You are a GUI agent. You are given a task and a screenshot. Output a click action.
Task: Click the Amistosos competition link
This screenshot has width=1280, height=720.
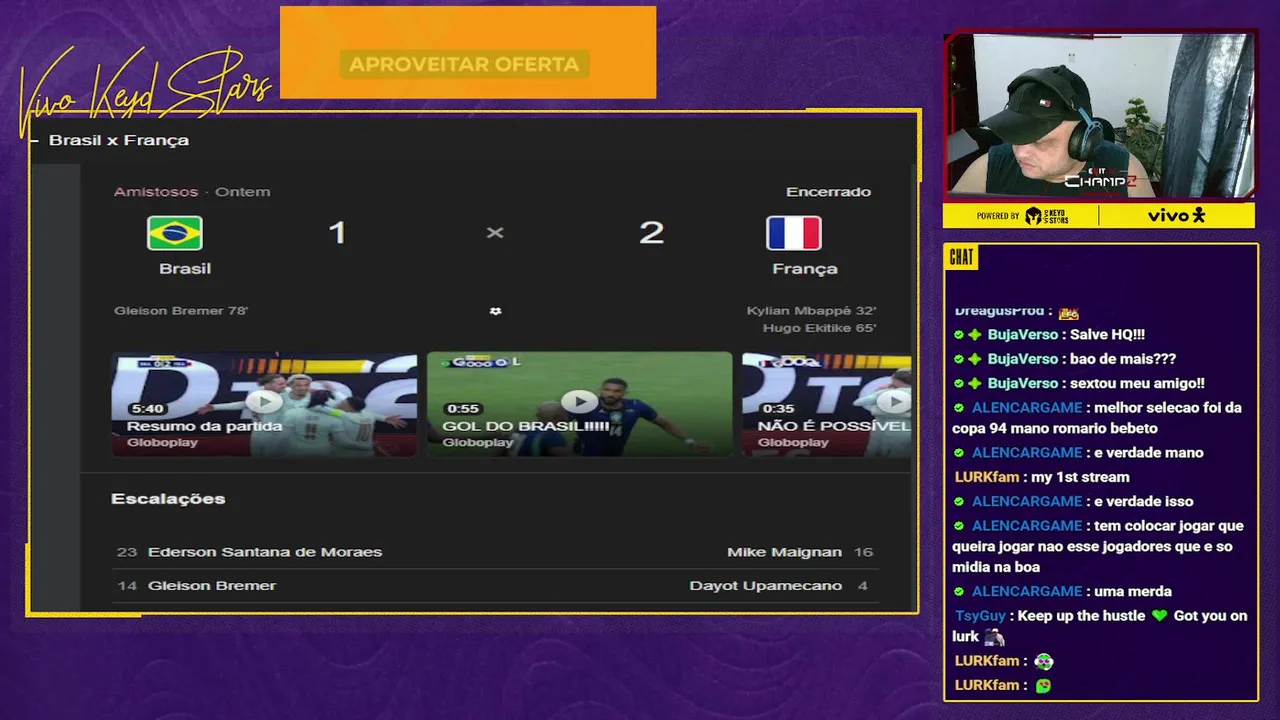point(156,192)
